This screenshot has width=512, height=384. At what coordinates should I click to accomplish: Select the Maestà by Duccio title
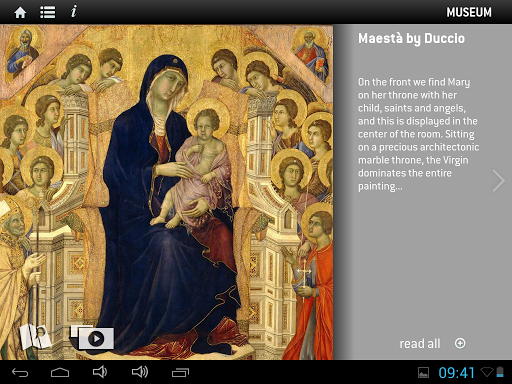(x=411, y=39)
